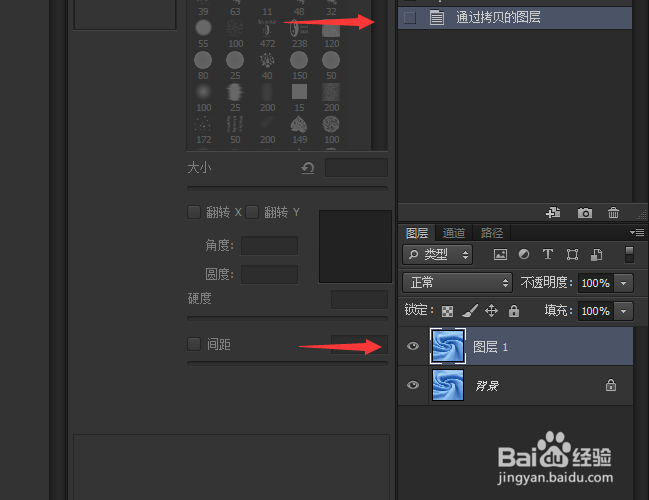Select the 100 speckle brush above 80
Image resolution: width=649 pixels, height=500 pixels.
tap(235, 33)
